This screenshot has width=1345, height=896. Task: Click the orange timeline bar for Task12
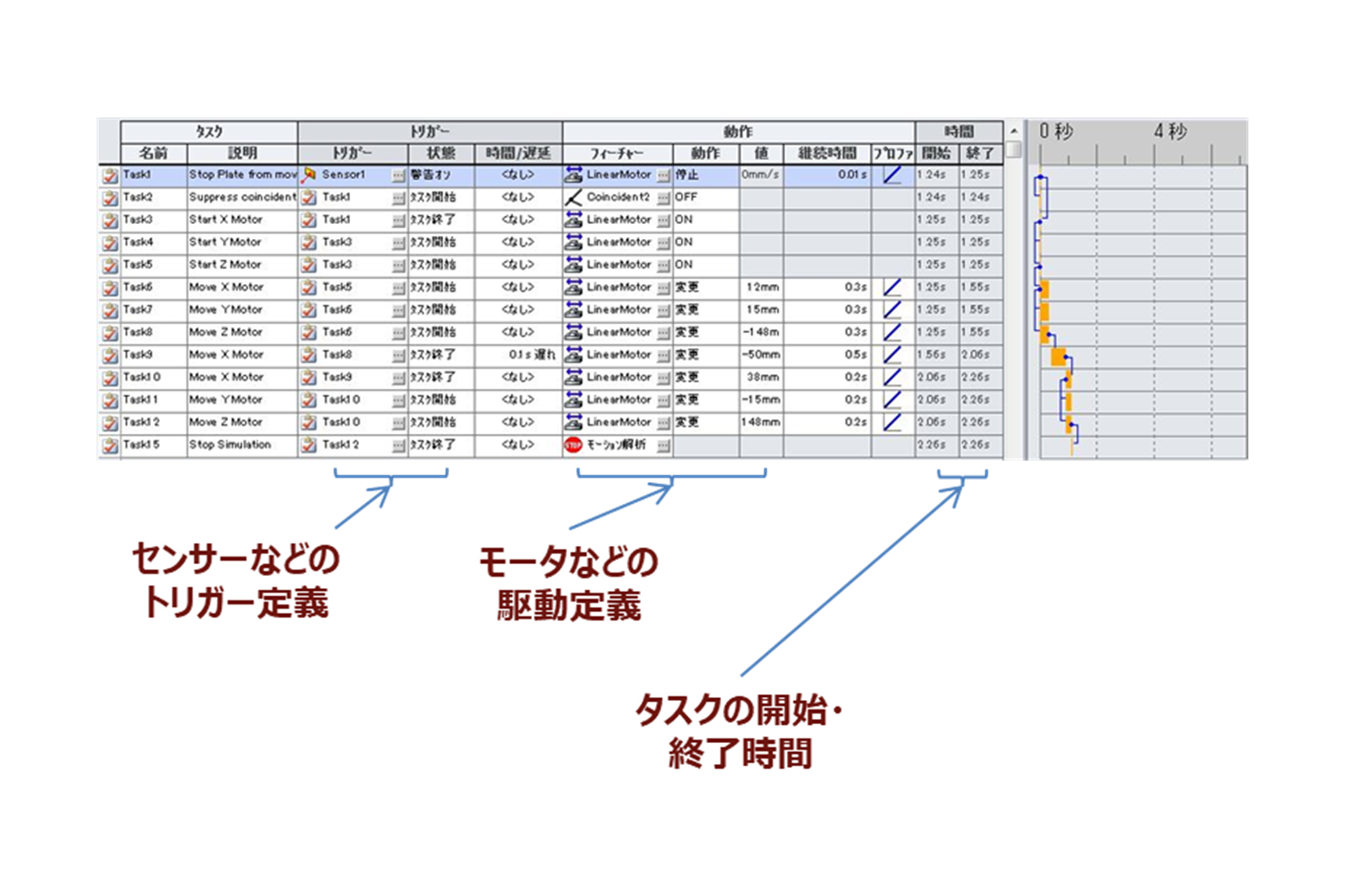[1070, 424]
